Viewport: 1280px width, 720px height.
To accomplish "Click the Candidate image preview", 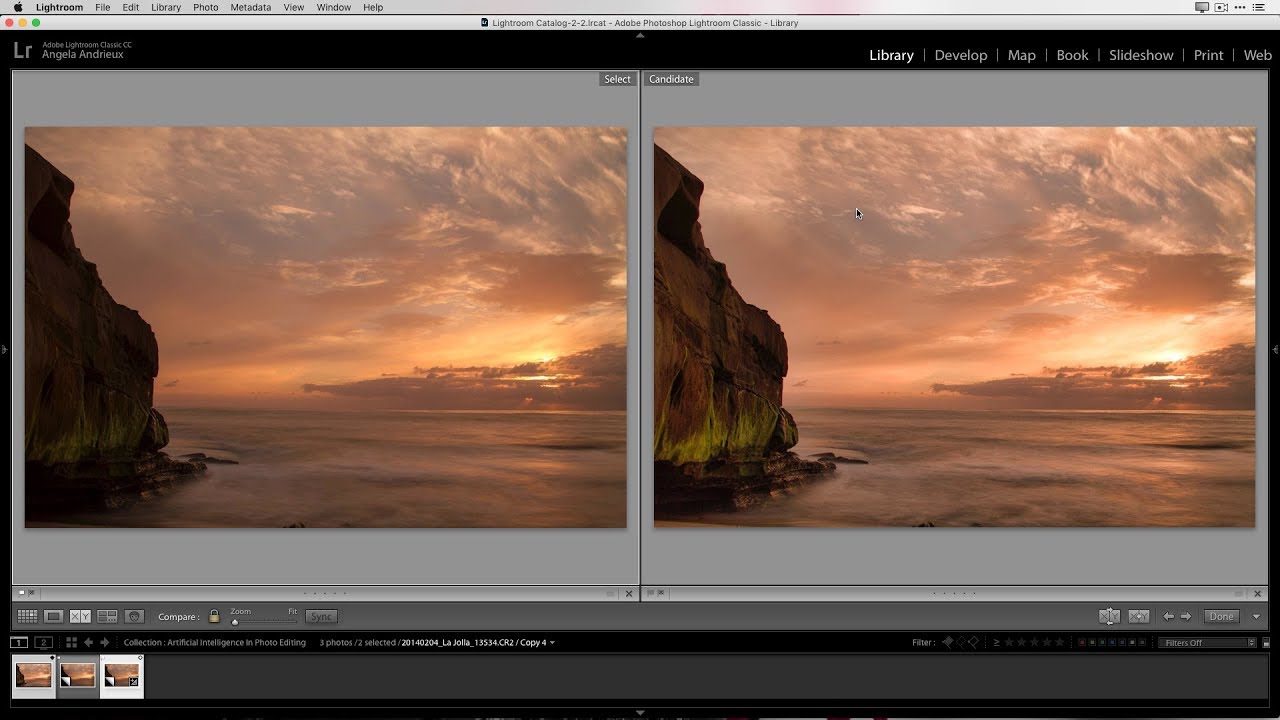I will point(954,327).
